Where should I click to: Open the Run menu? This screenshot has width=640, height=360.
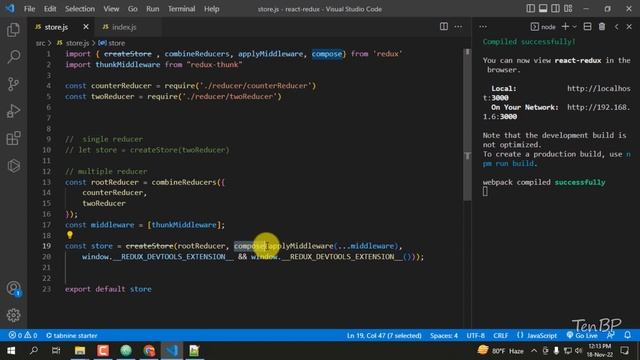[x=153, y=9]
